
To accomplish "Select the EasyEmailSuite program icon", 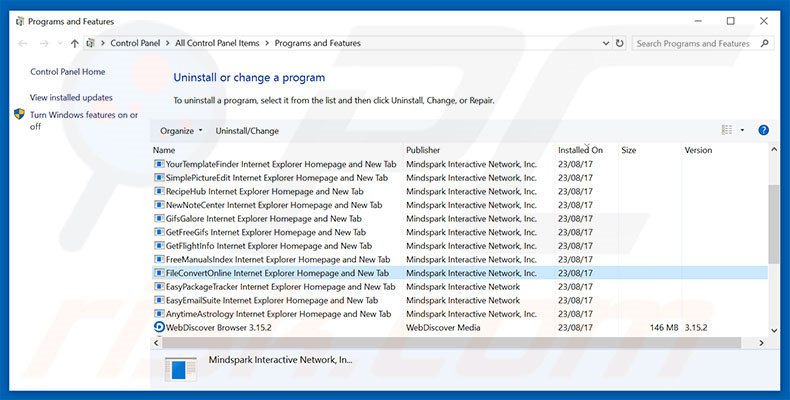I will (x=159, y=300).
